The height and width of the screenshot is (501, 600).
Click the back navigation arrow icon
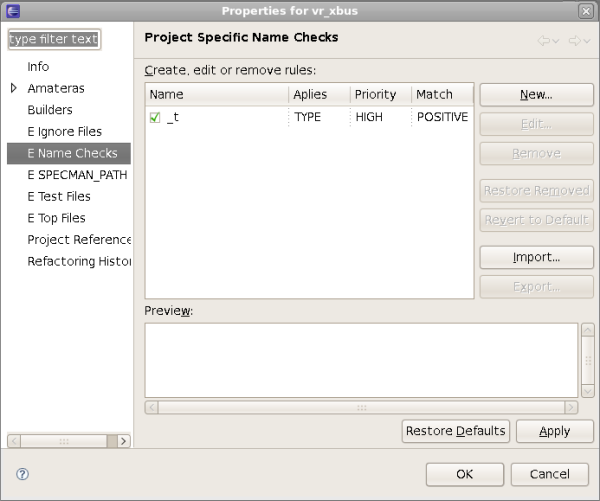(x=543, y=41)
